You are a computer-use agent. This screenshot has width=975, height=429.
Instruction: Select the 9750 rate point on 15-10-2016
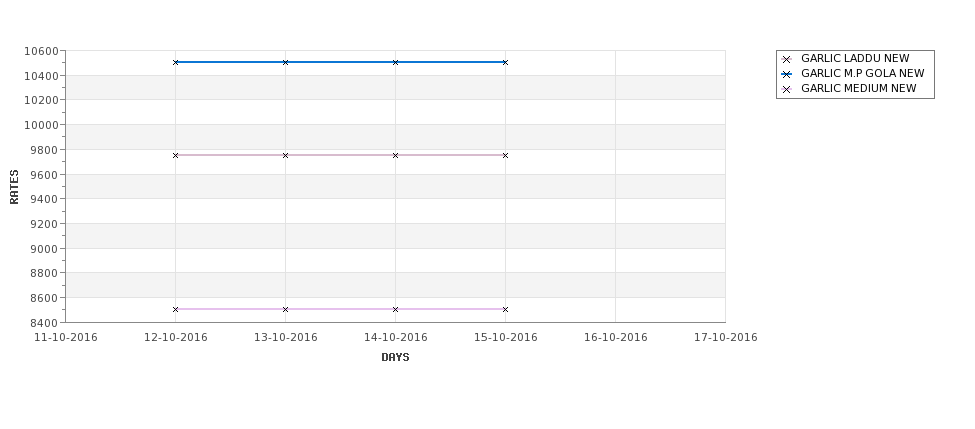(505, 155)
